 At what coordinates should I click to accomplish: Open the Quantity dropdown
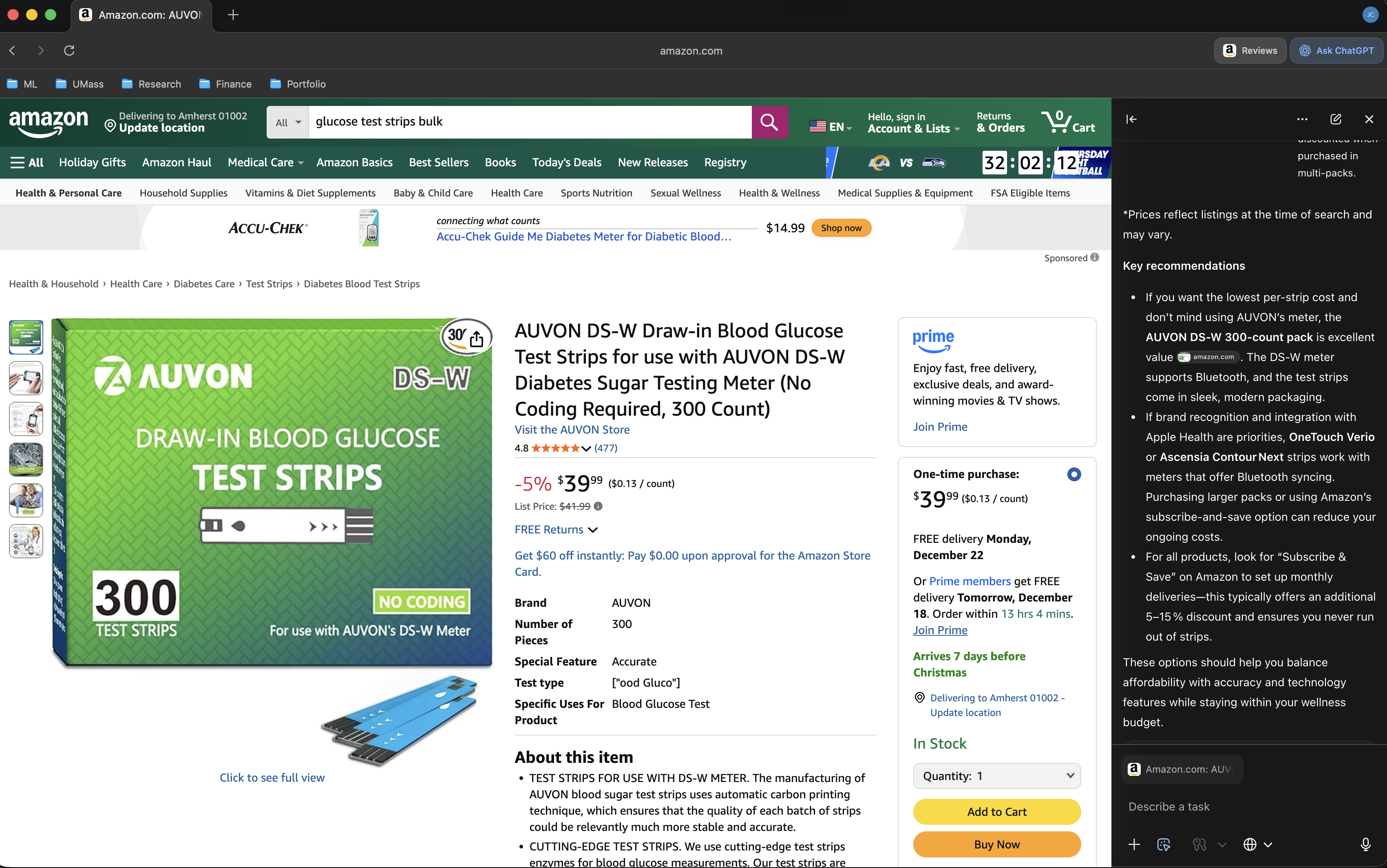click(x=996, y=775)
